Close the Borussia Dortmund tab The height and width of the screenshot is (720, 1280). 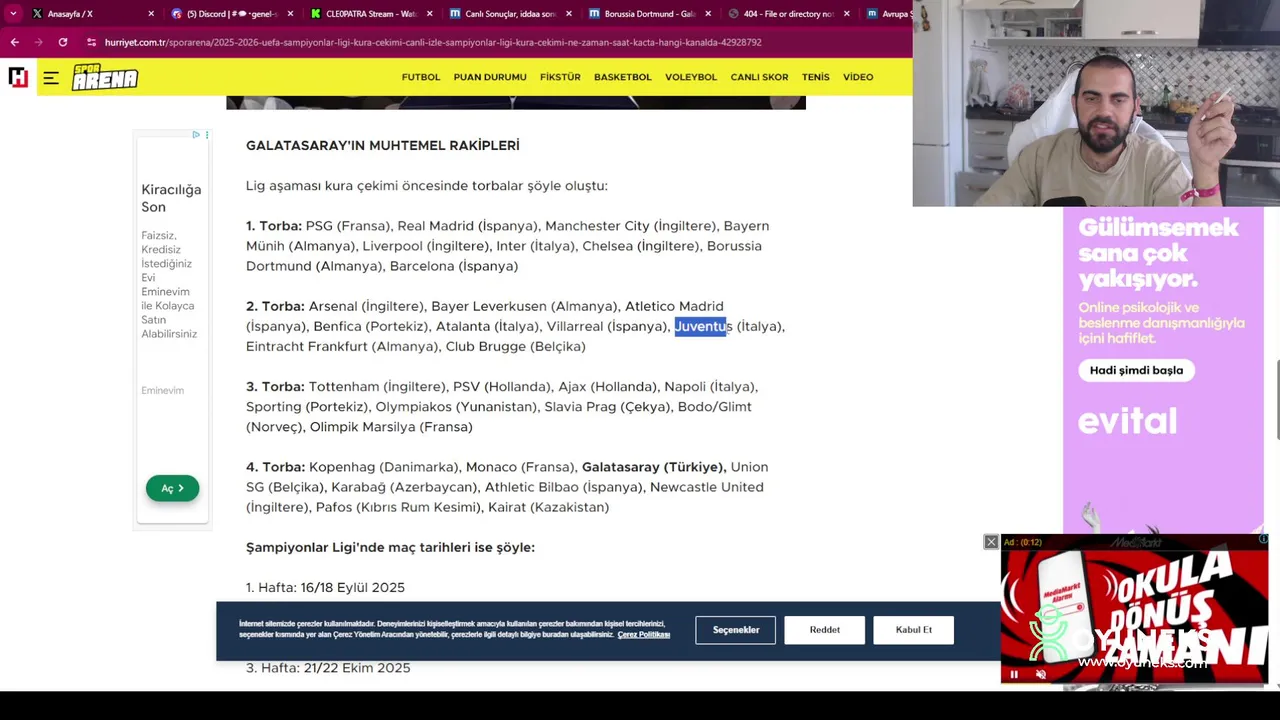(x=707, y=14)
